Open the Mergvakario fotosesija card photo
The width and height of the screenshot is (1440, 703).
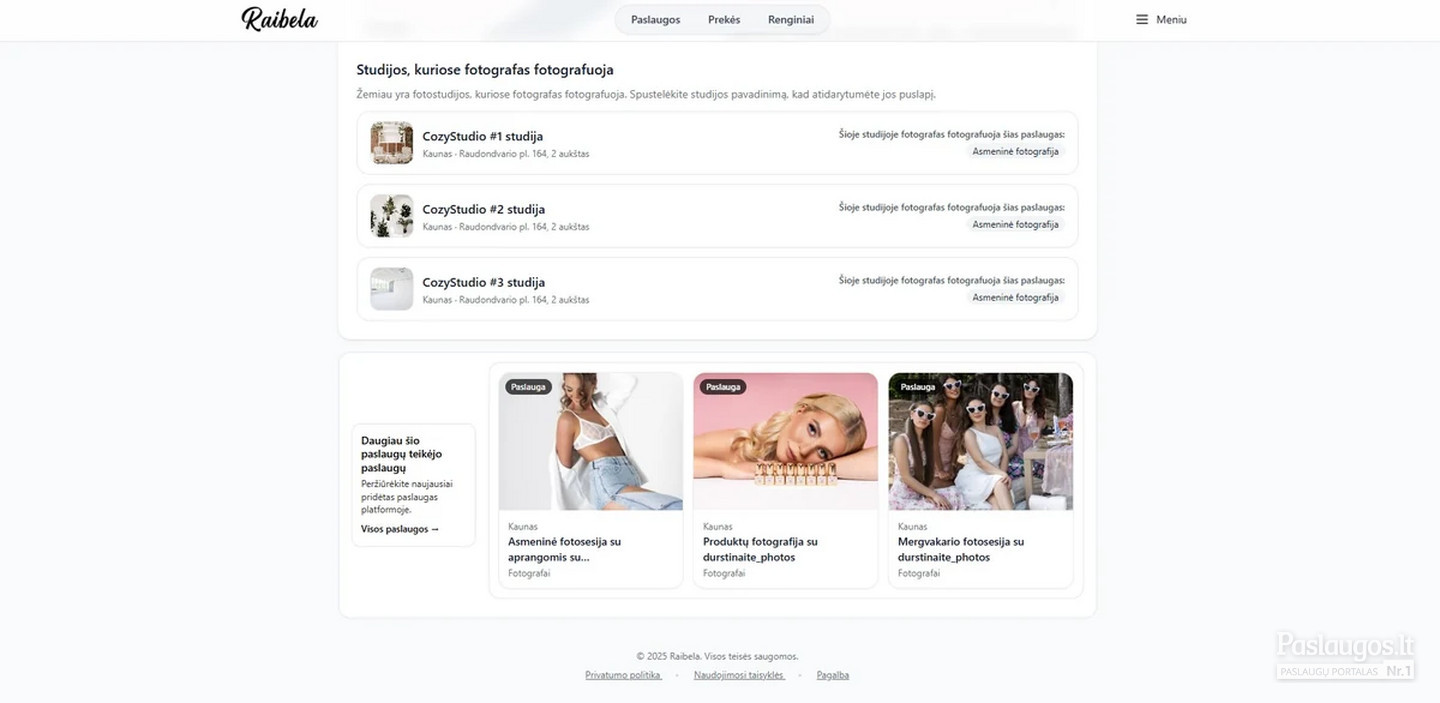tap(981, 442)
